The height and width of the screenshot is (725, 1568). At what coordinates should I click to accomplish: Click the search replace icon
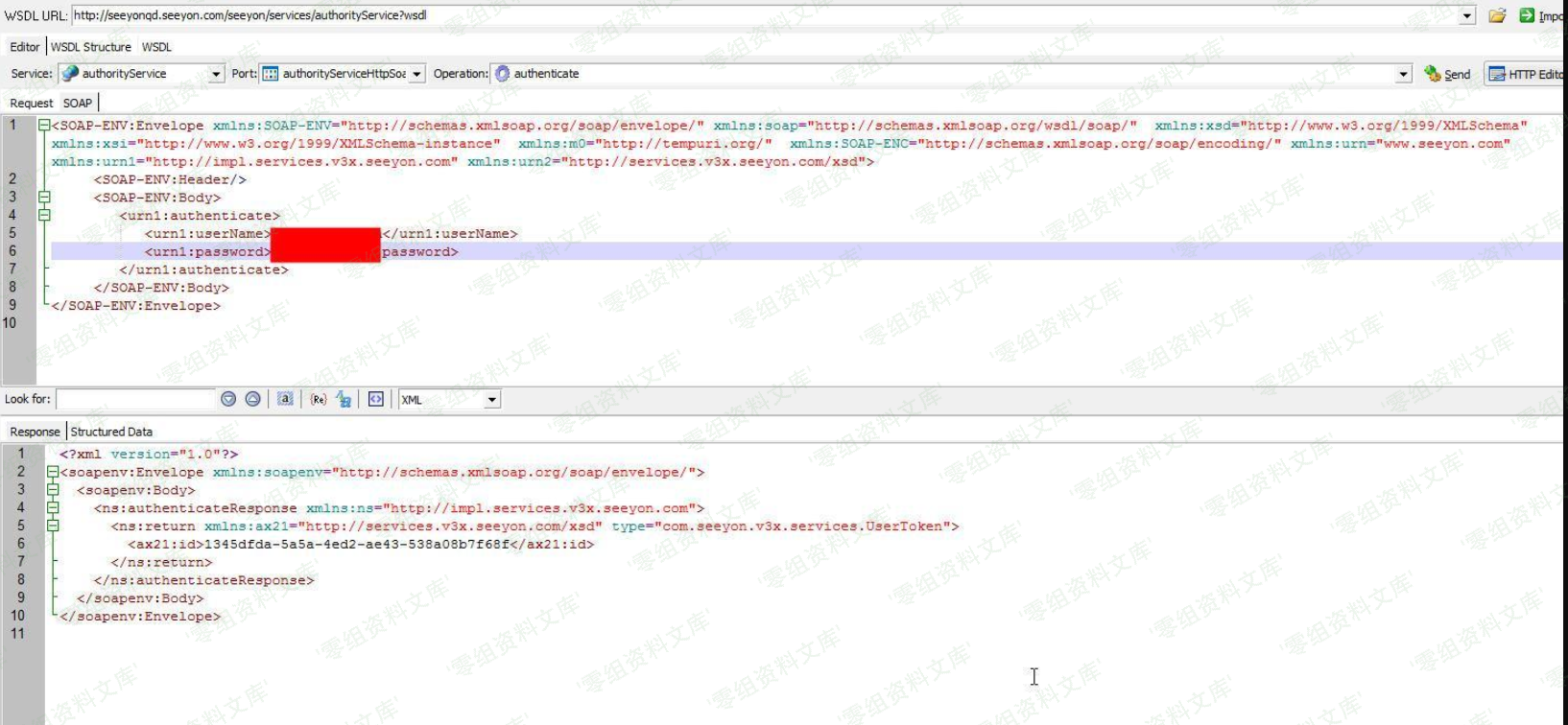(344, 399)
